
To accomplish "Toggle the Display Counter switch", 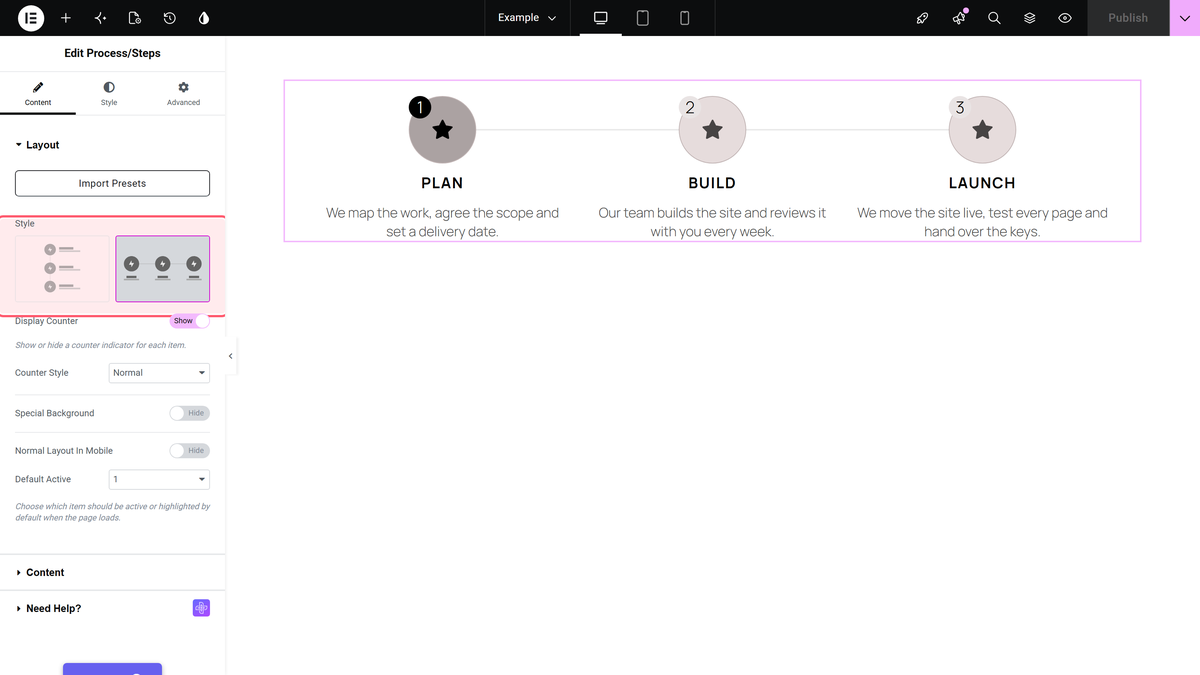I will (x=190, y=321).
